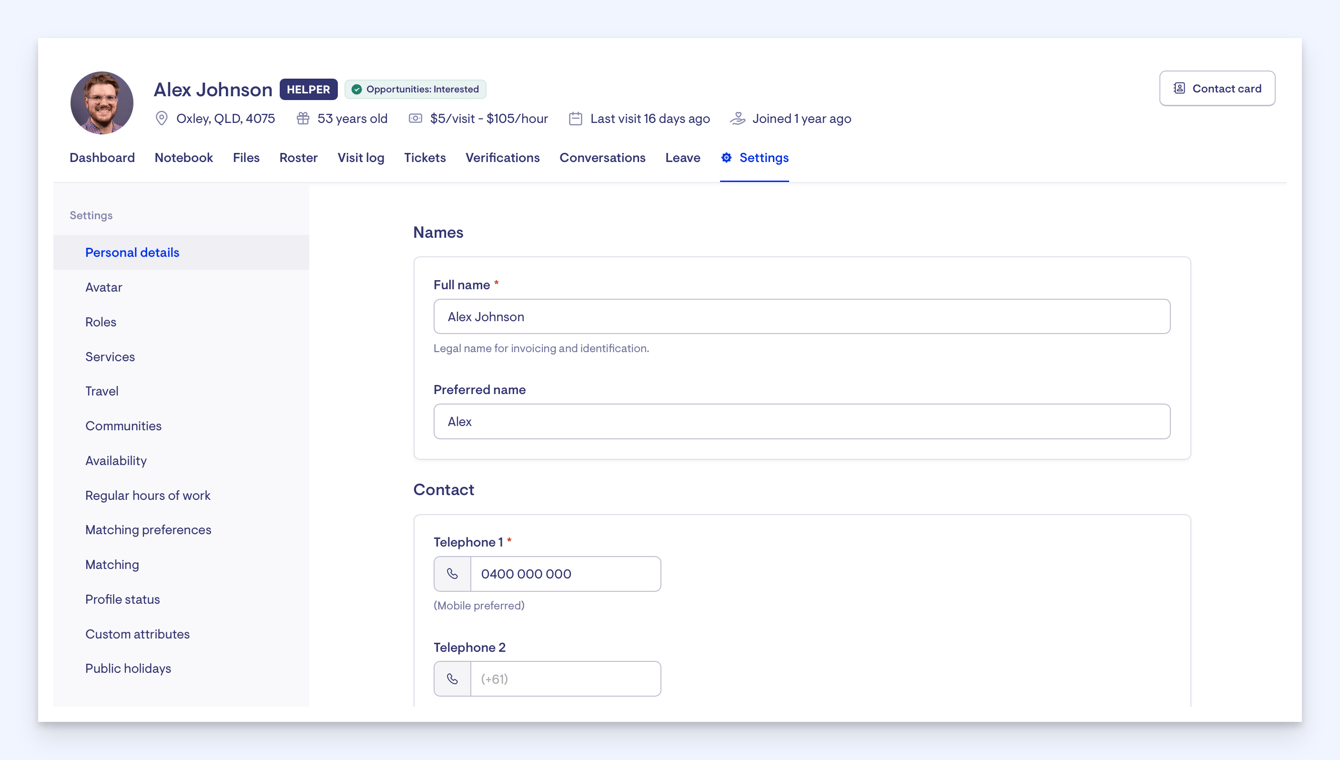Click the HELPER badge
Screen dimensions: 1340x760
tap(308, 89)
